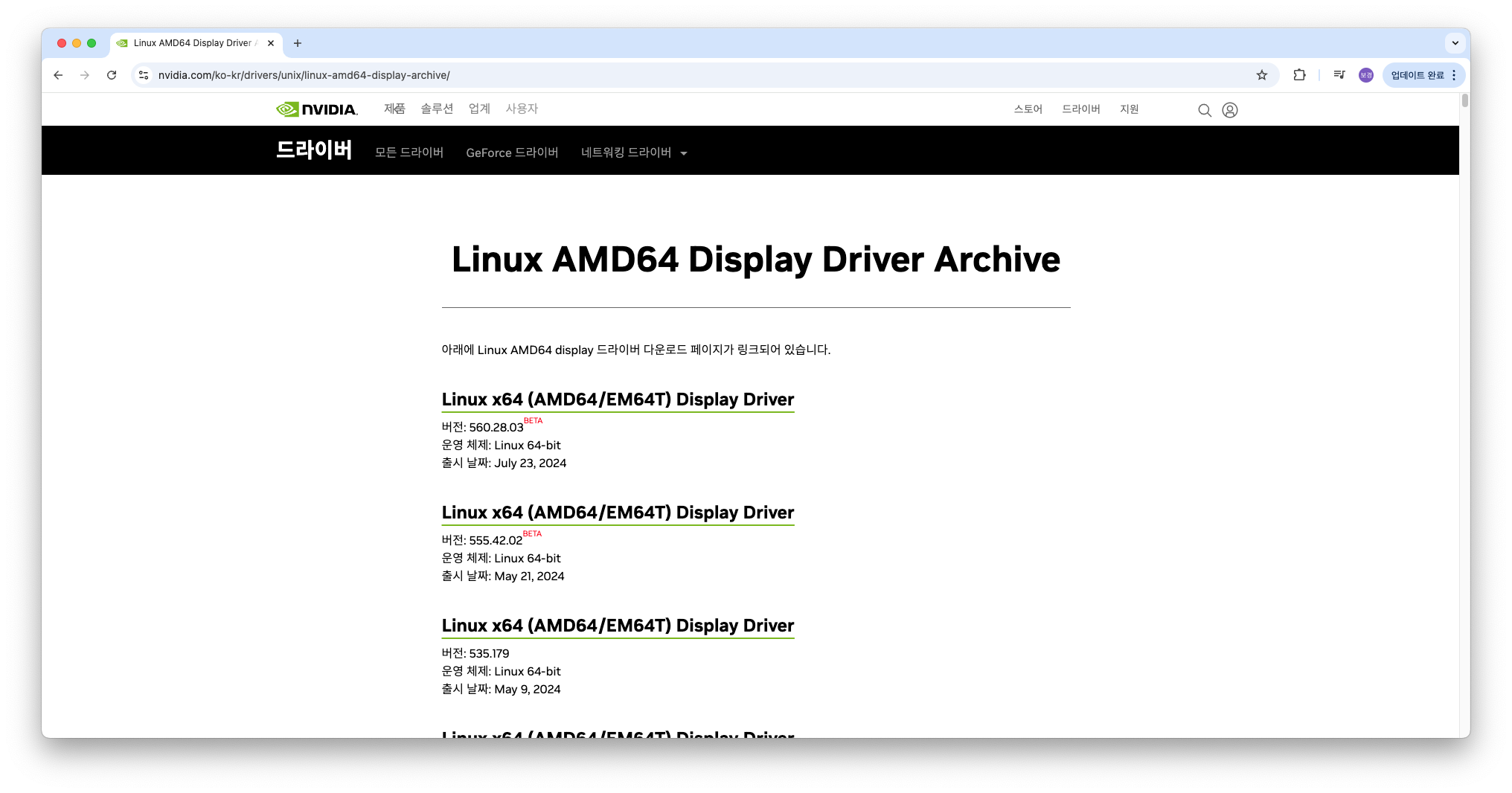Image resolution: width=1512 pixels, height=793 pixels.
Task: Click the 업데이트 완료 button
Action: (1424, 75)
